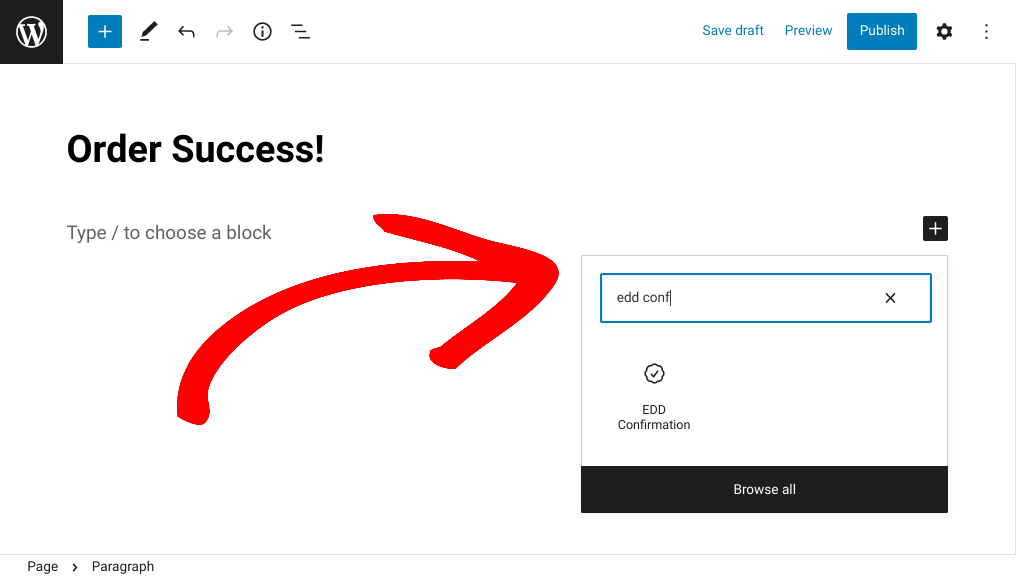Click Browse all blocks
Screen dimensions: 1017x580
click(x=764, y=489)
